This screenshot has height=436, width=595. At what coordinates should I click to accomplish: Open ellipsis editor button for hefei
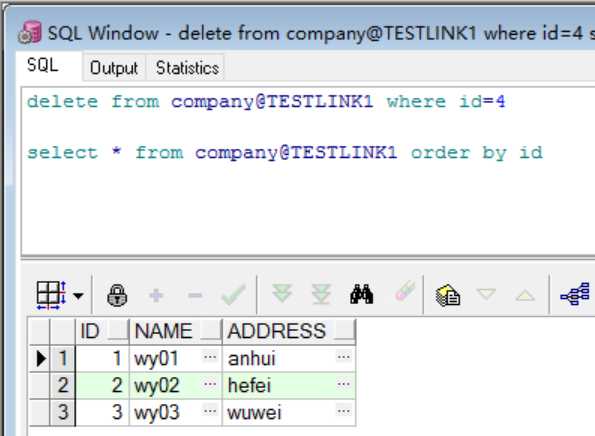344,384
